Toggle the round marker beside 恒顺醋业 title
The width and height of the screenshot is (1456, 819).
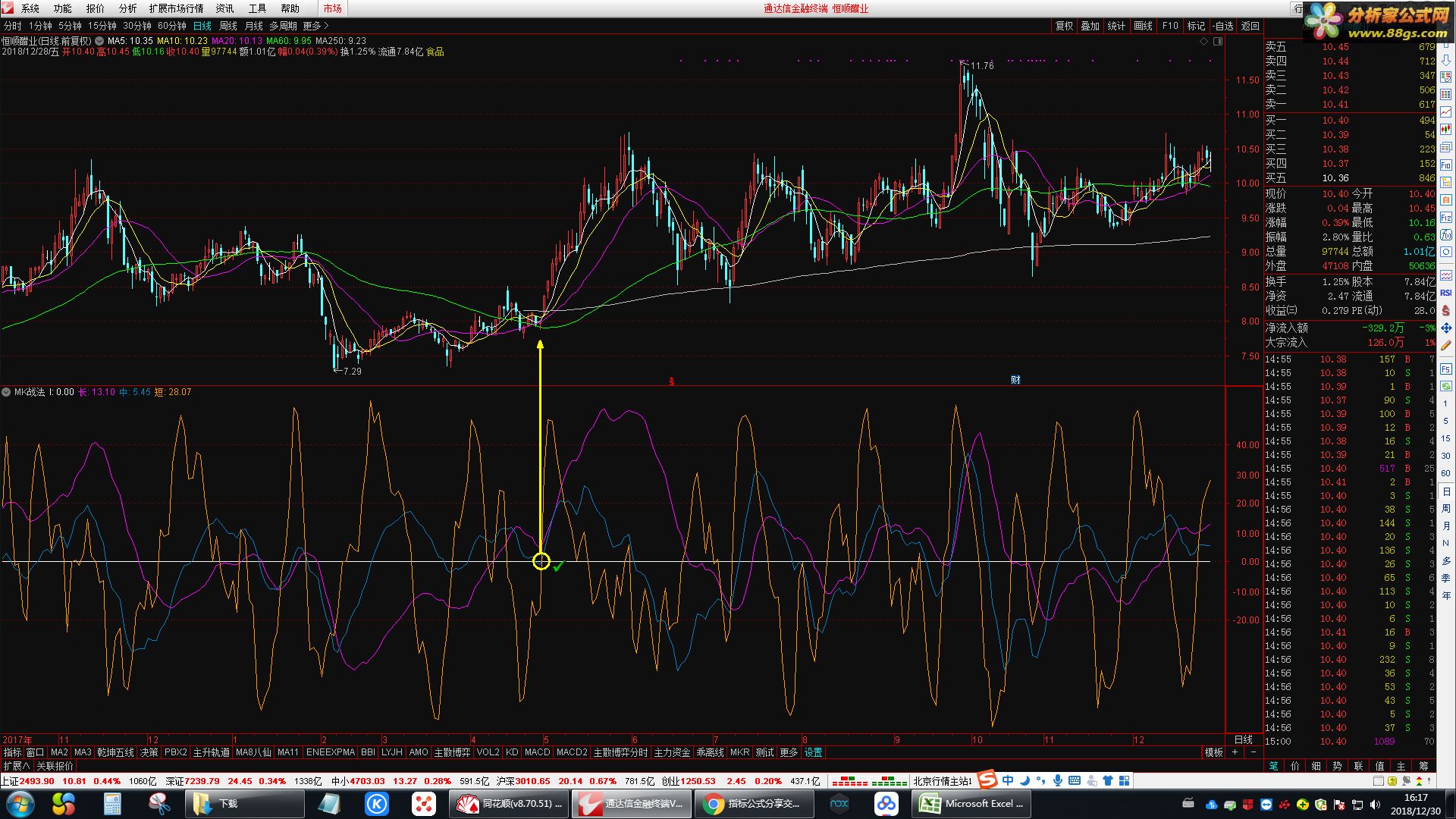(99, 41)
